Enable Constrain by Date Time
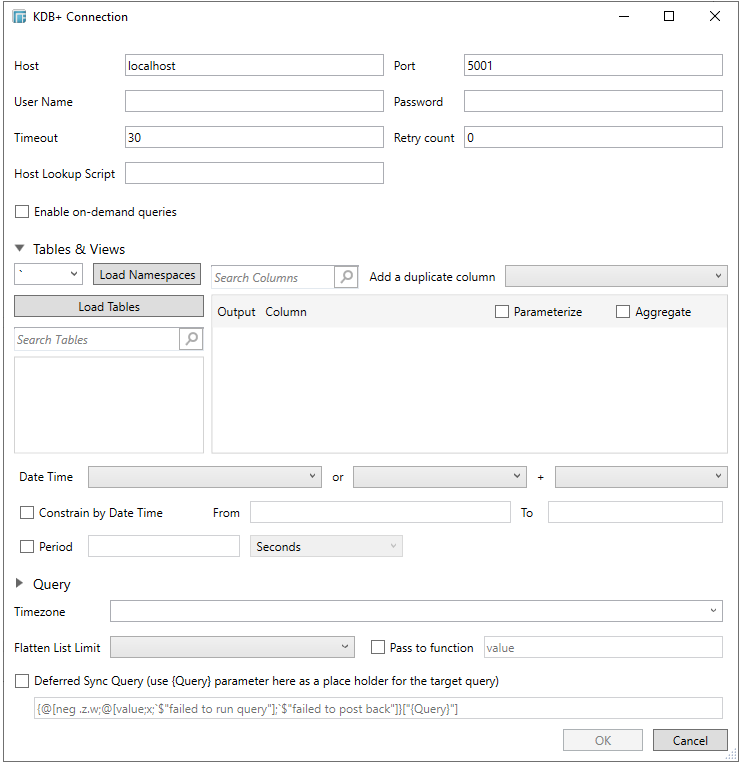This screenshot has height=765, width=743. point(27,513)
